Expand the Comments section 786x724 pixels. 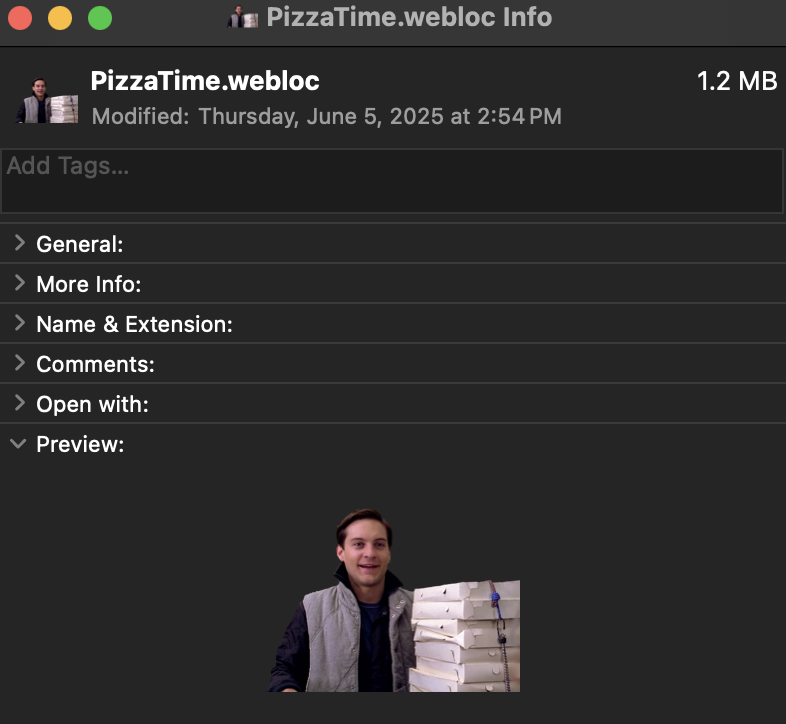click(20, 363)
